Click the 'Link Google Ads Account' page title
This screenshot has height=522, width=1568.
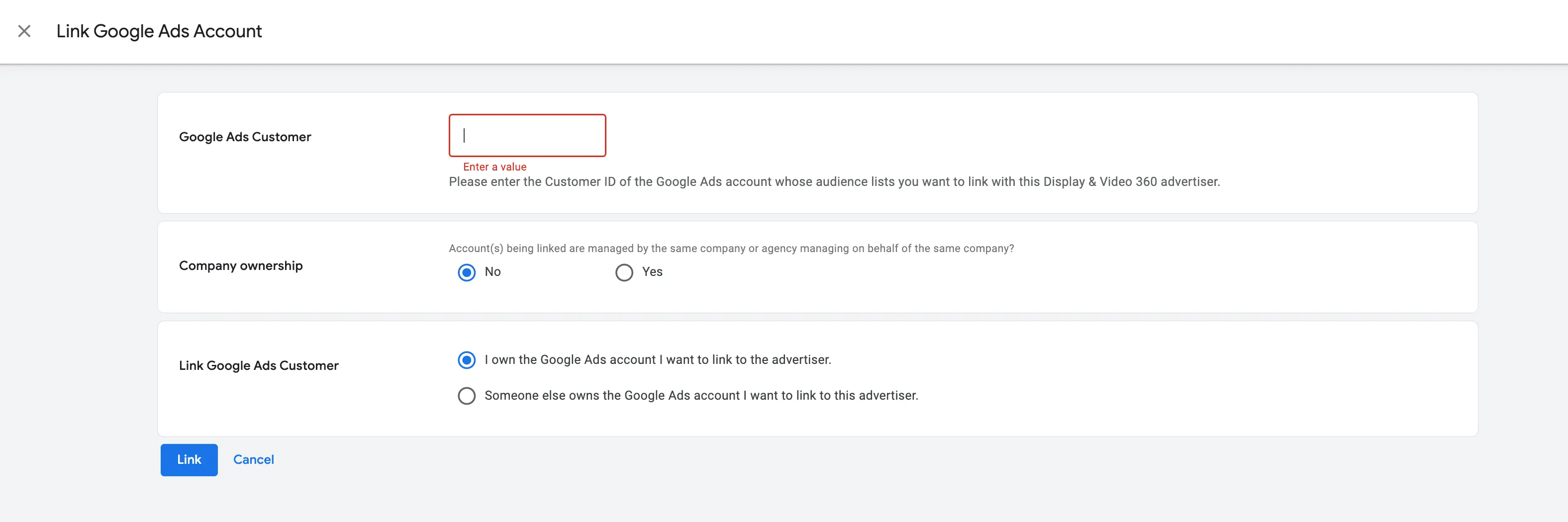coord(159,31)
